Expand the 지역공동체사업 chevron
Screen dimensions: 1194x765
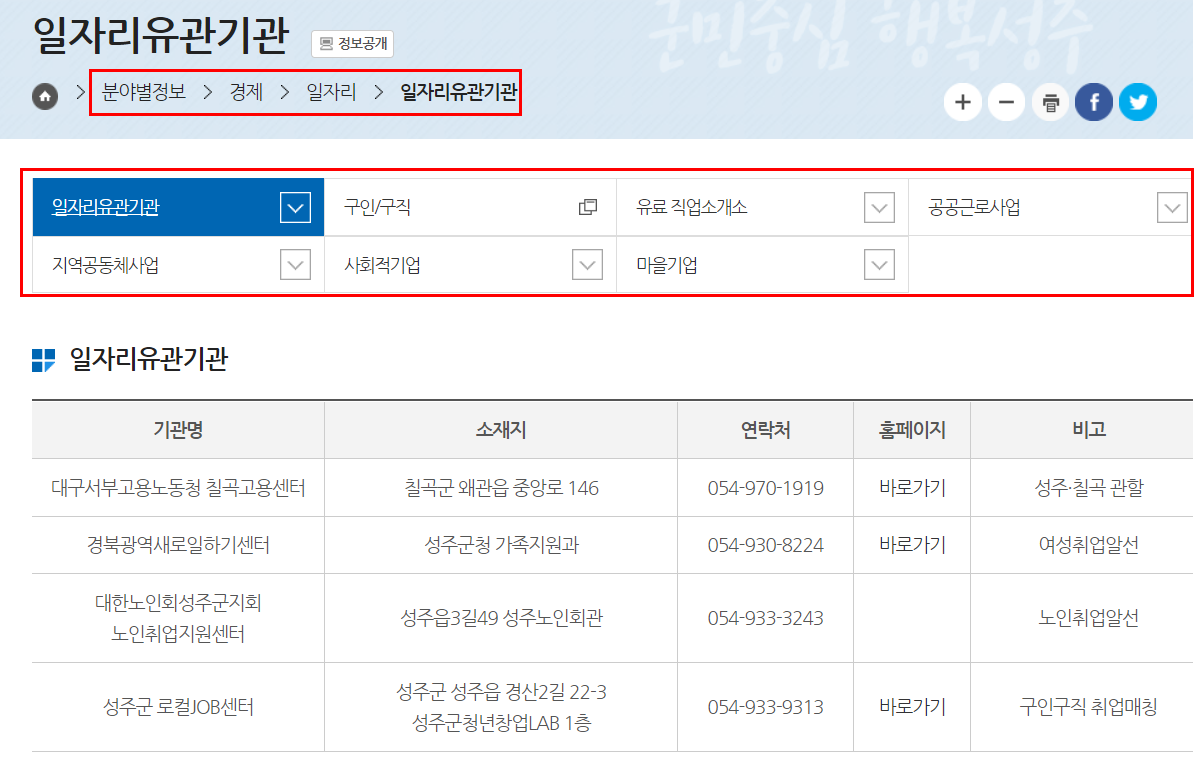295,265
